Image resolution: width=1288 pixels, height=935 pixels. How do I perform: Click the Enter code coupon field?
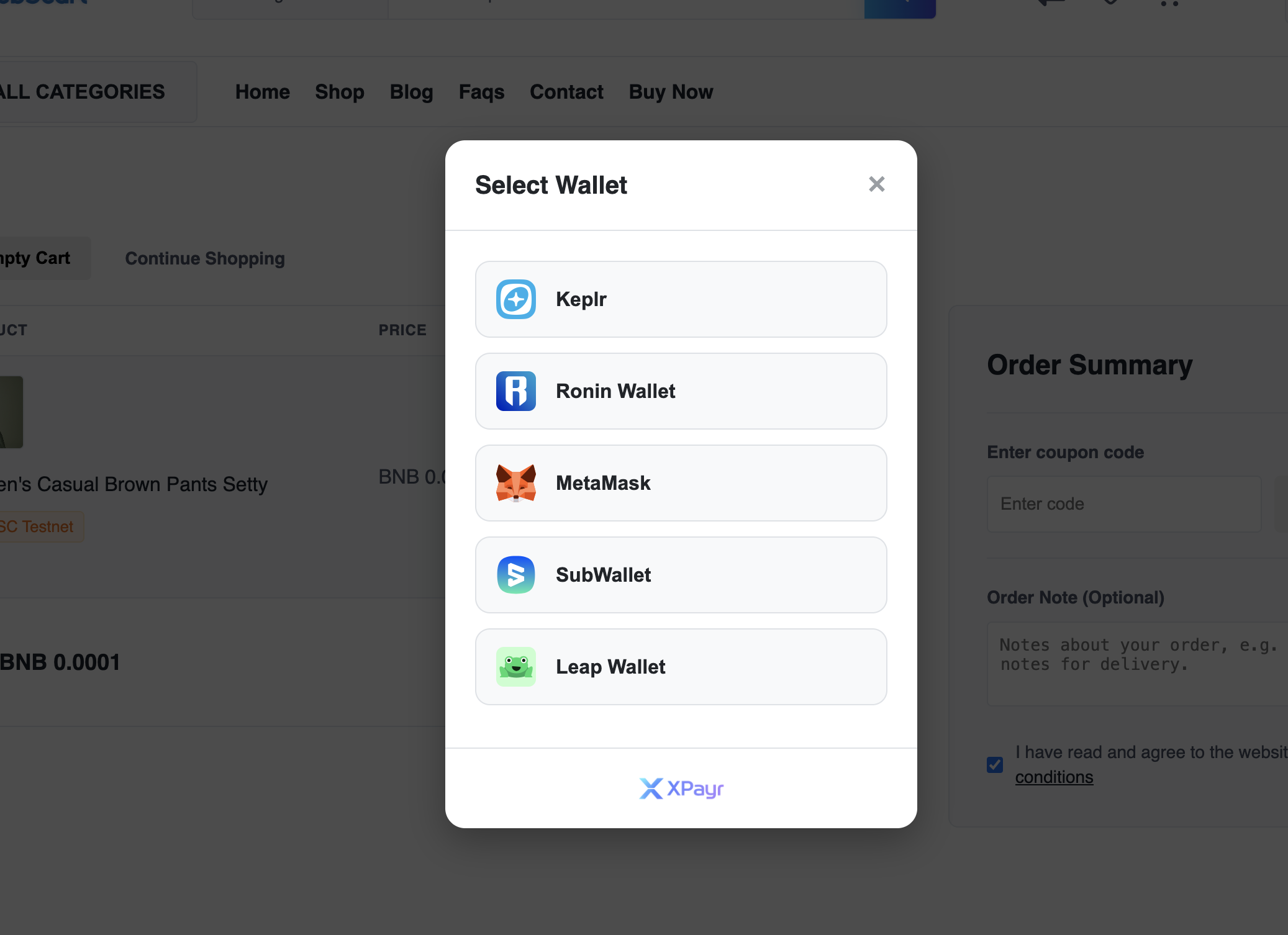click(x=1124, y=504)
